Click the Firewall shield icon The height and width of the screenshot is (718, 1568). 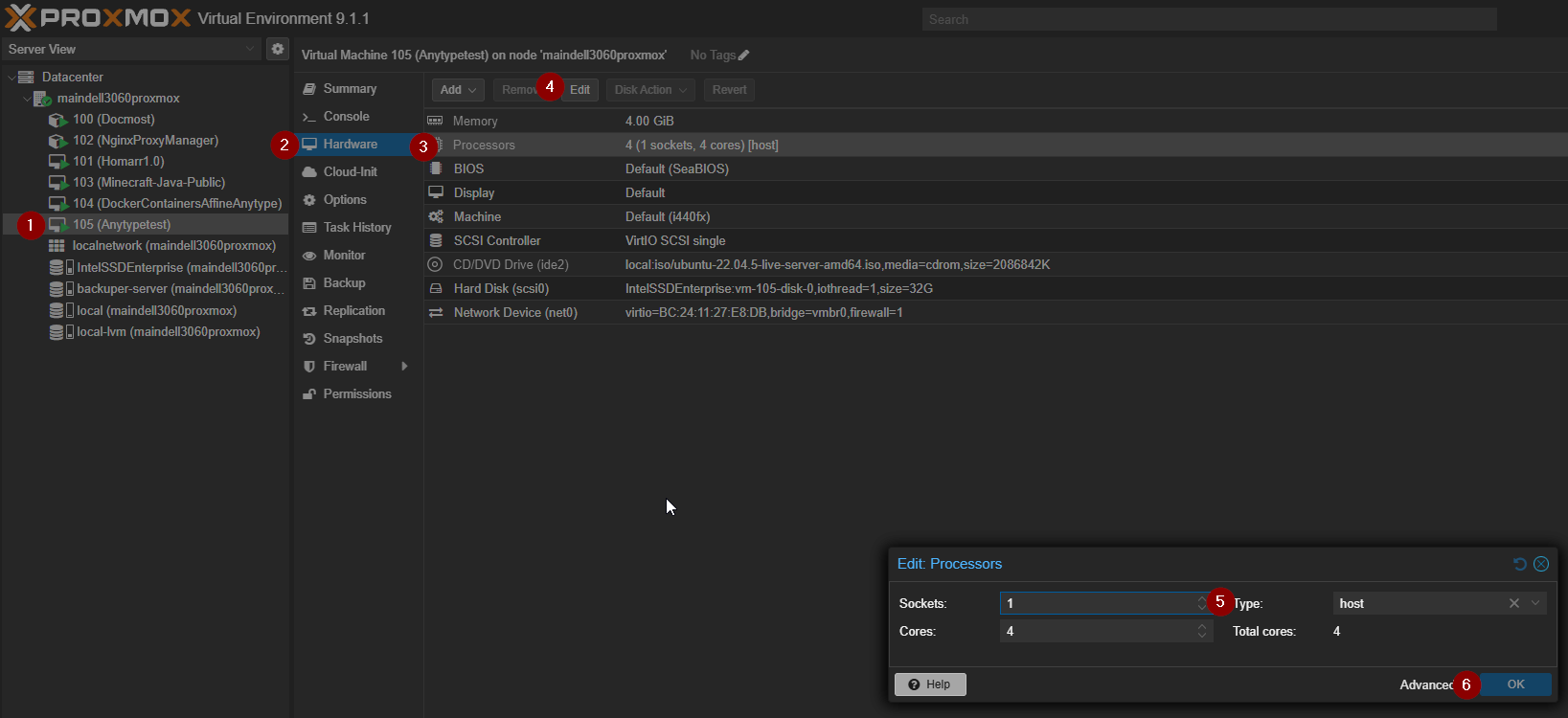tap(309, 367)
